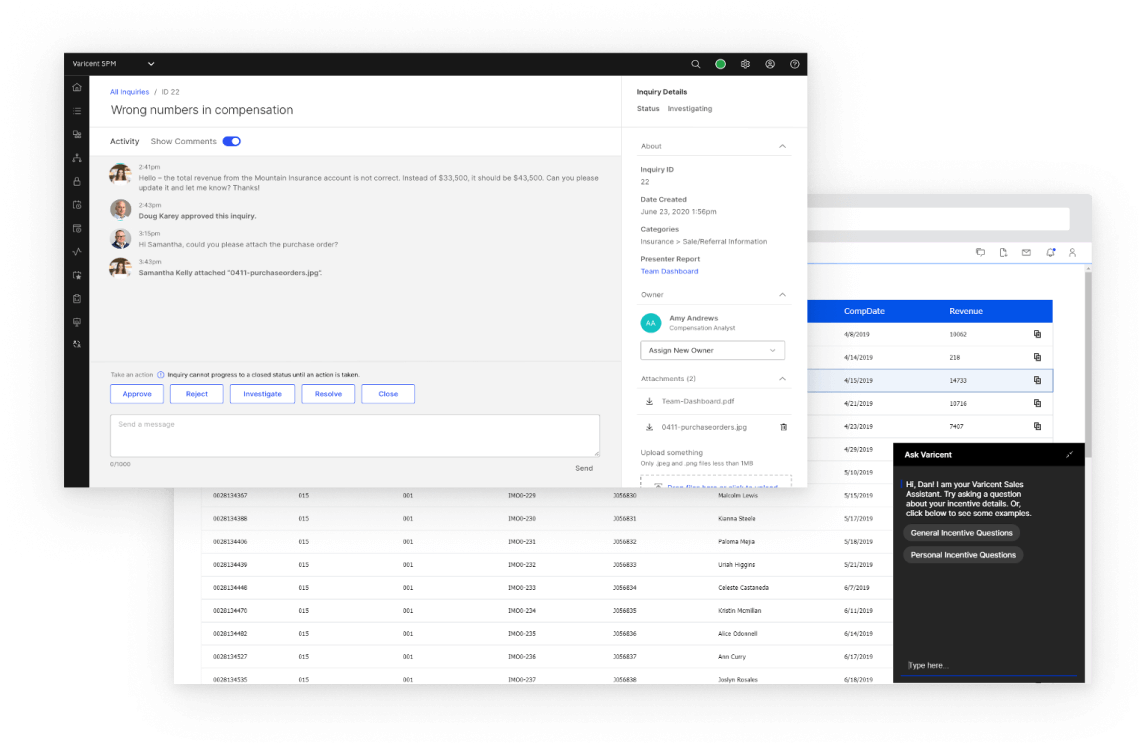
Task: Click Doug Karey's avatar in the activity feed
Action: coord(120,209)
